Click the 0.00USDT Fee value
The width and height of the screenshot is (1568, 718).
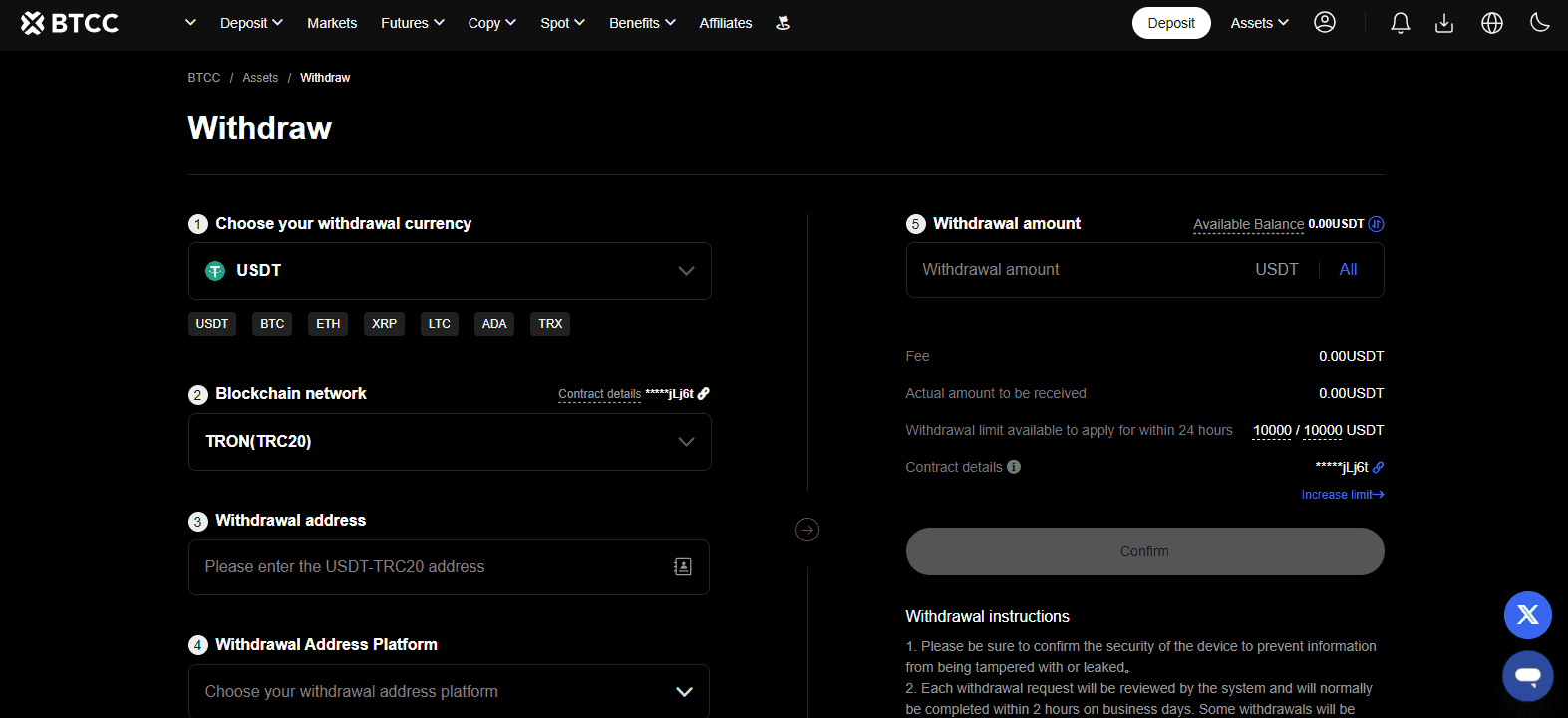(1351, 356)
